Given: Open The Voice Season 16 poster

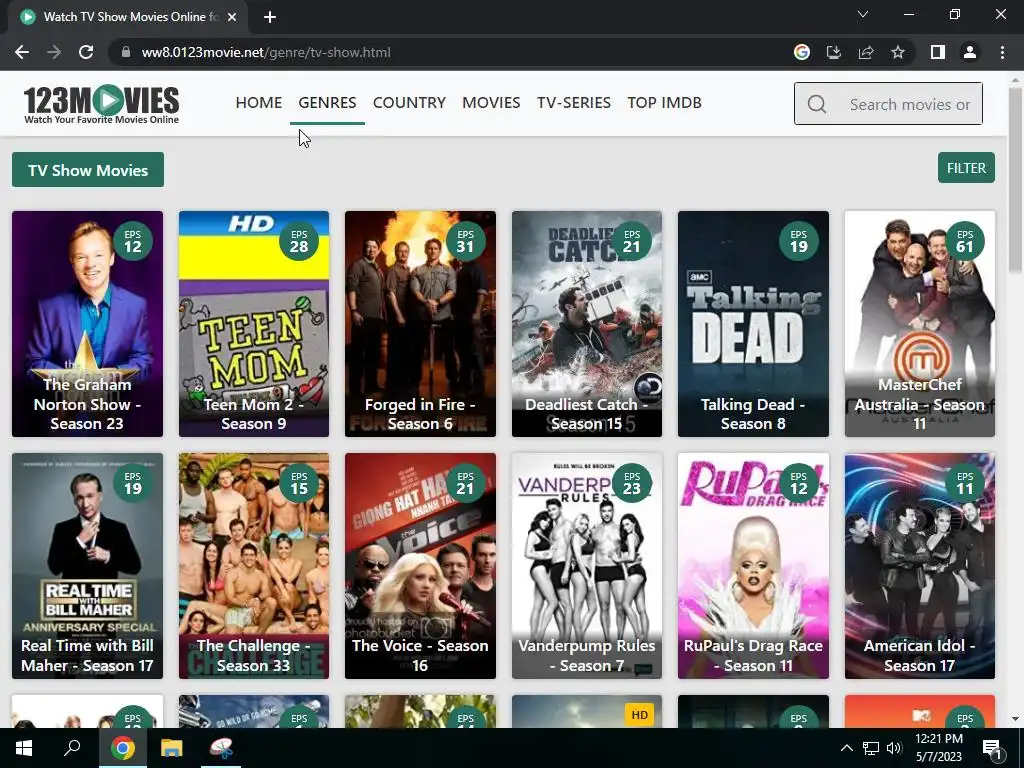Looking at the screenshot, I should (x=421, y=566).
